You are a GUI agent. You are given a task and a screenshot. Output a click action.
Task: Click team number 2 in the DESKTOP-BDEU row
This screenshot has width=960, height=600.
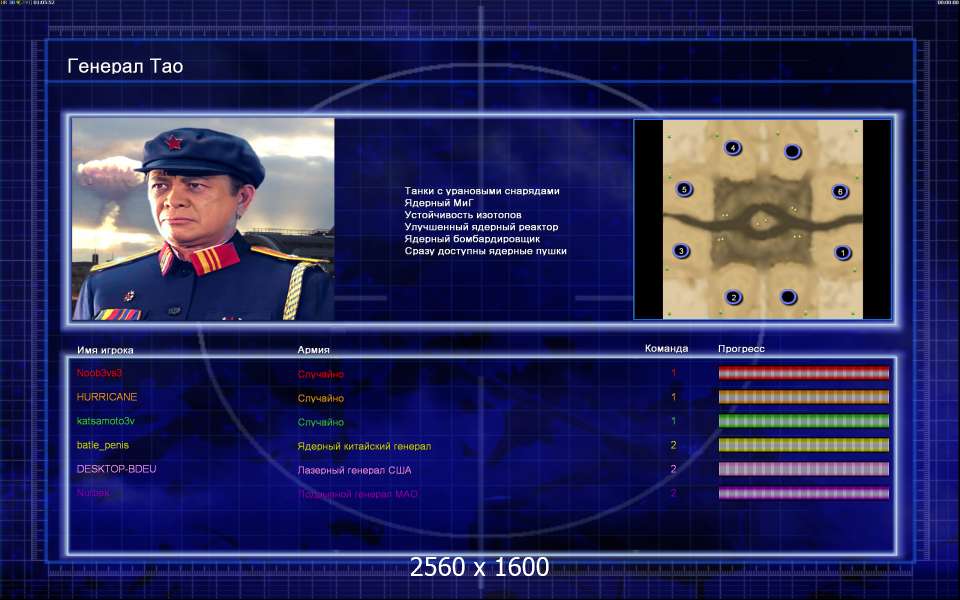[x=673, y=469]
